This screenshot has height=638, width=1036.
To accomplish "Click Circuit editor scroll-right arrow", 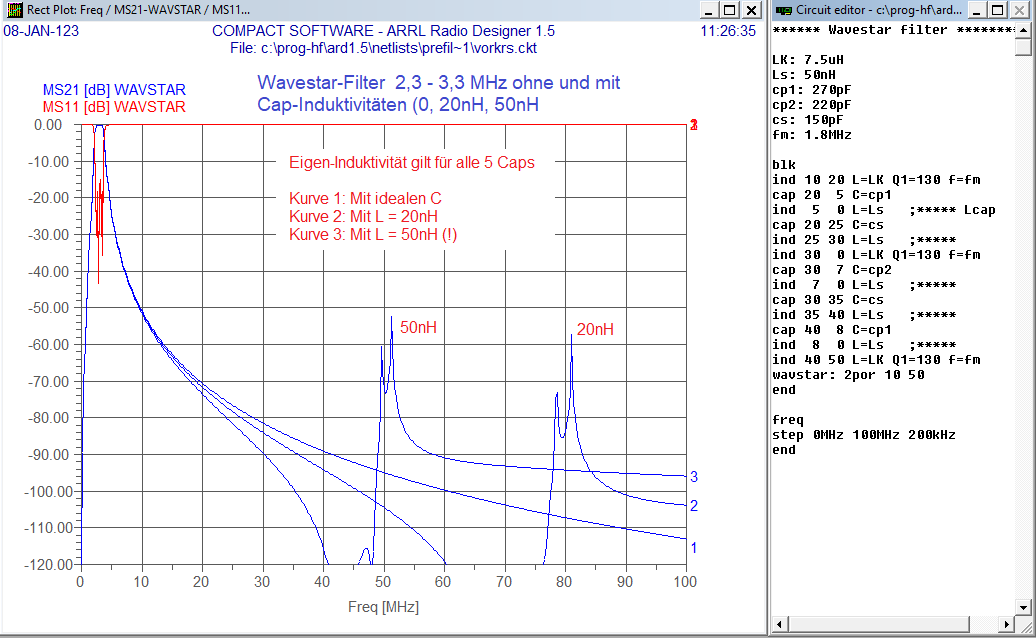I will click(1006, 624).
